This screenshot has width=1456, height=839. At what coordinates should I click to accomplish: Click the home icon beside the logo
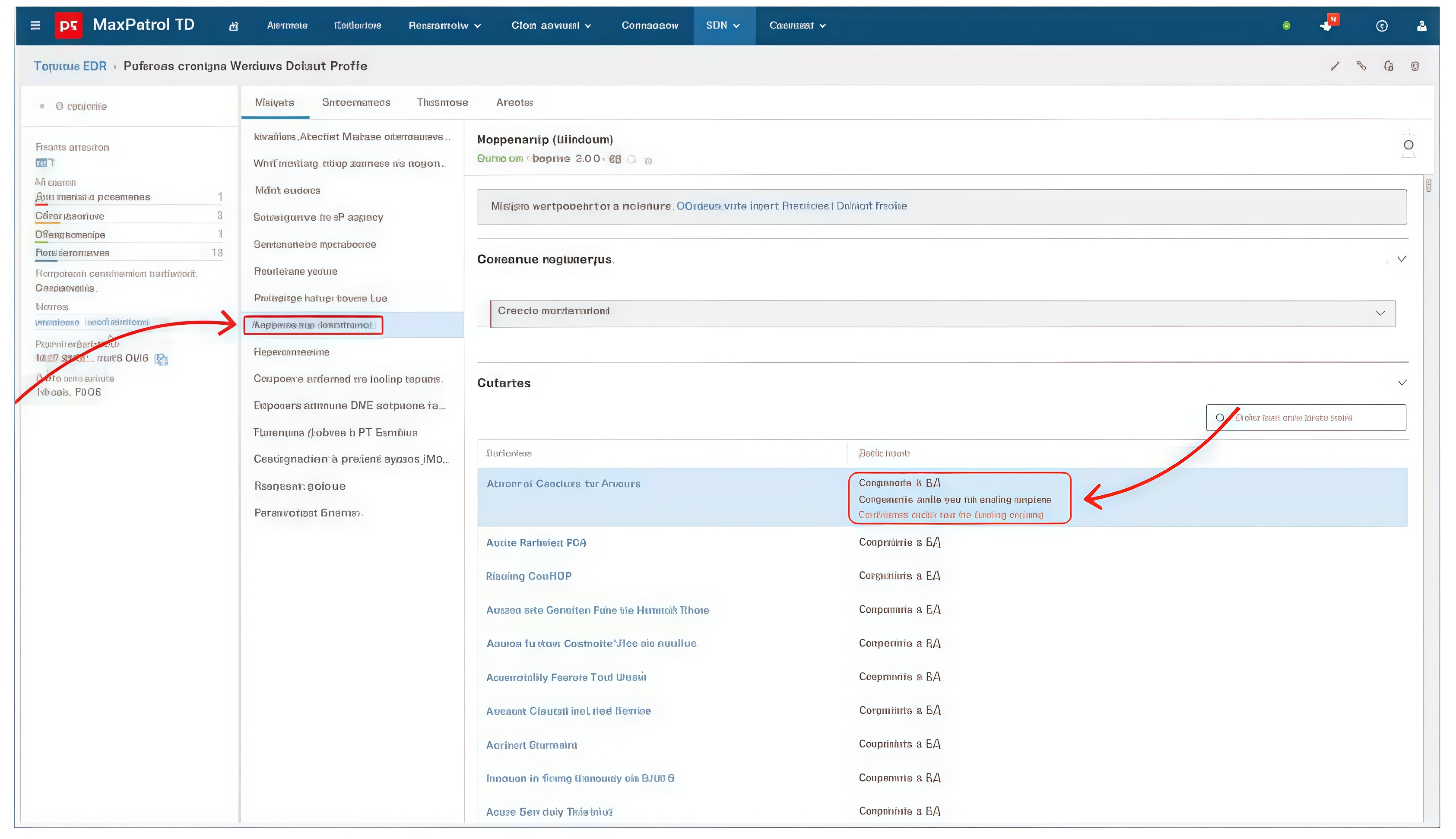(x=233, y=26)
